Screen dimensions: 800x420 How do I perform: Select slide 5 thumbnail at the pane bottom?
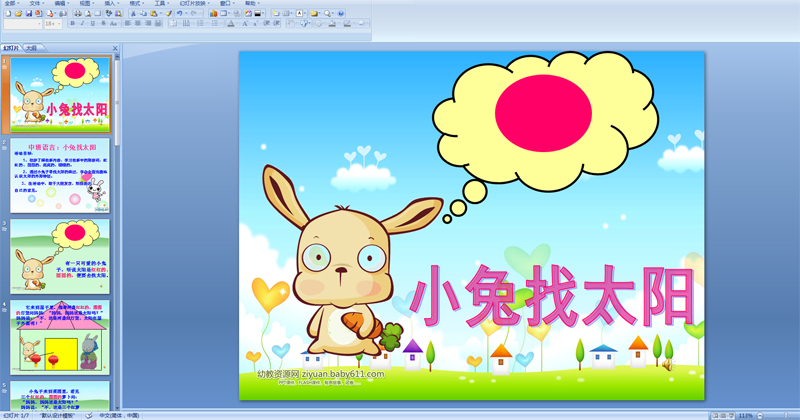(60, 395)
